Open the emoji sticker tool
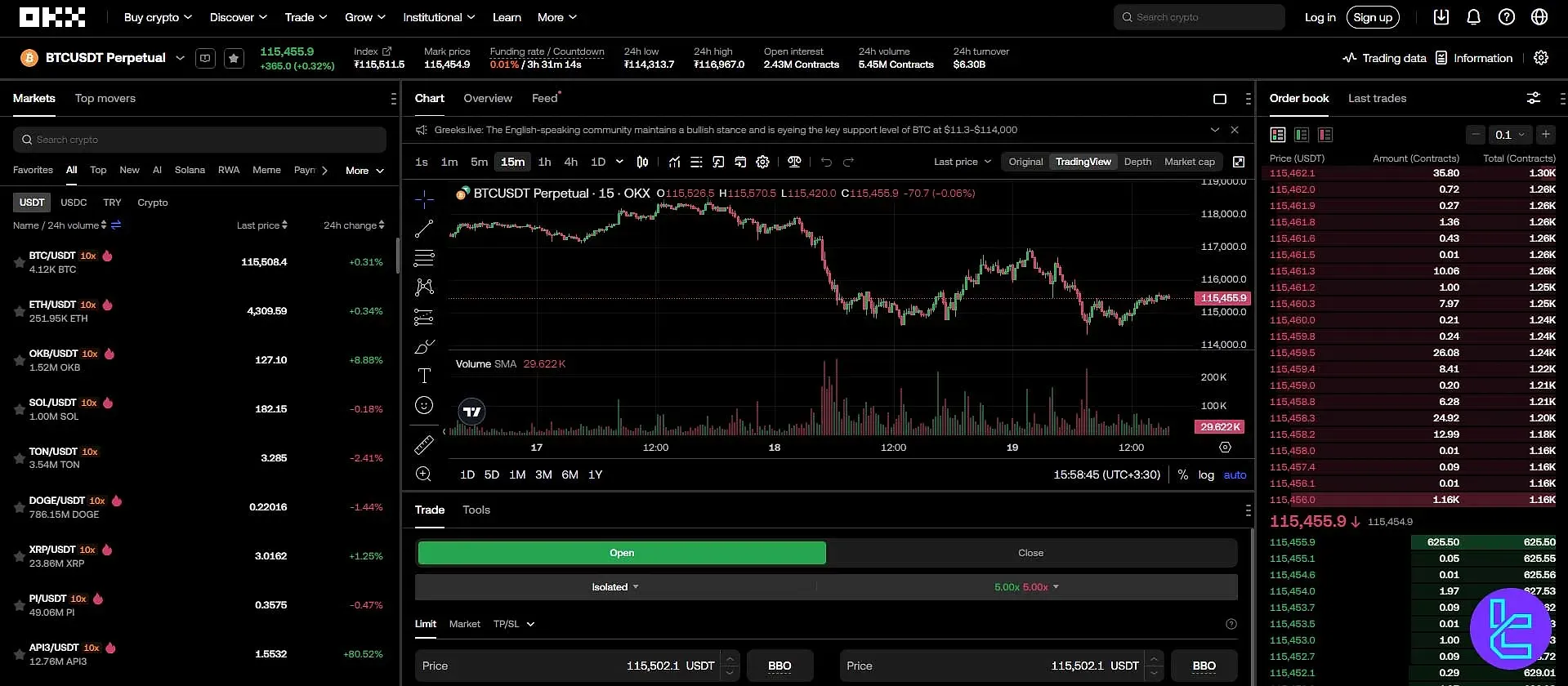This screenshot has height=686, width=1568. pos(424,405)
